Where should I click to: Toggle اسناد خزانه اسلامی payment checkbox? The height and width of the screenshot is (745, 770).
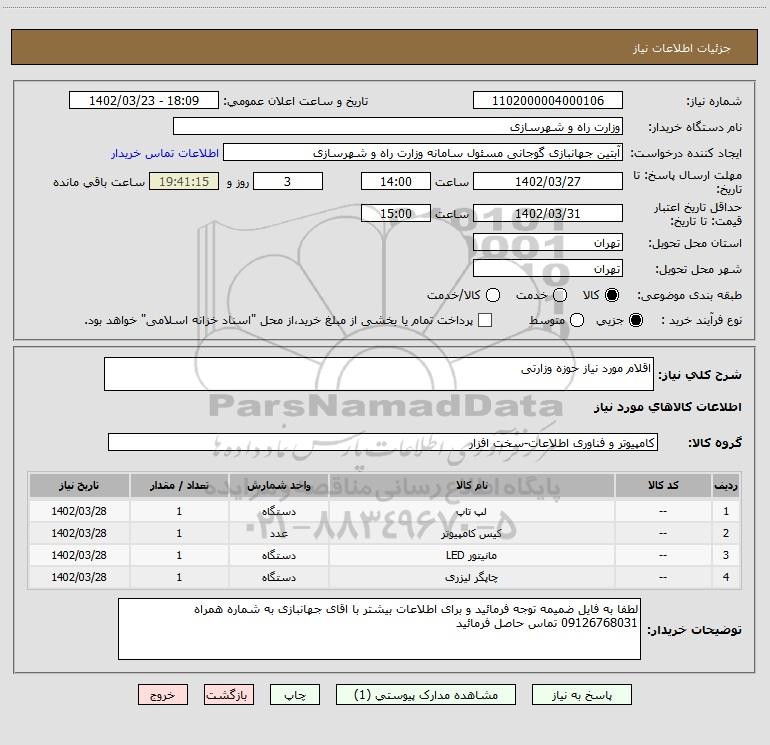[485, 320]
